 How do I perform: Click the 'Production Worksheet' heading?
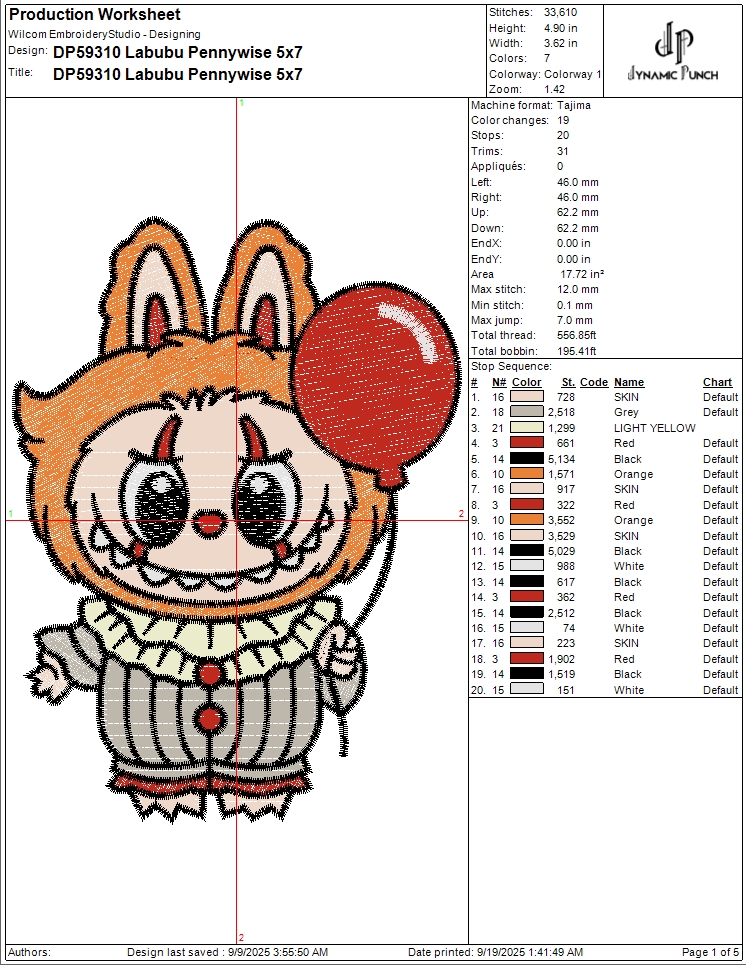95,14
